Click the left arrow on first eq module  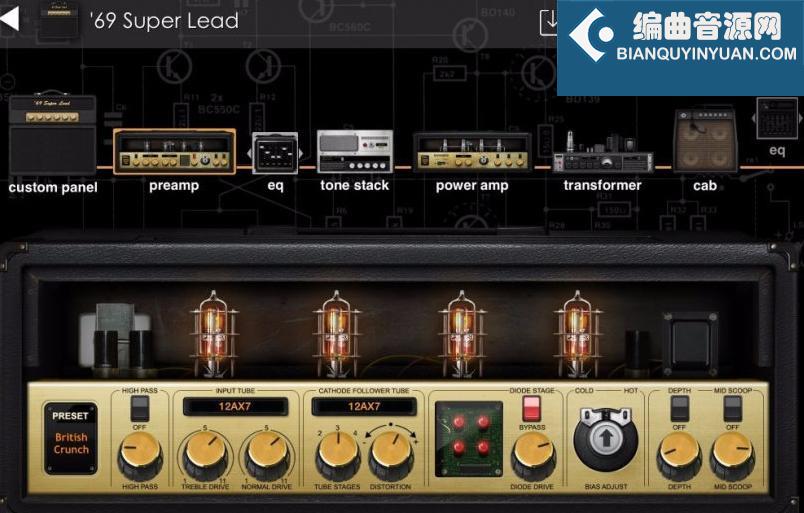click(x=250, y=153)
